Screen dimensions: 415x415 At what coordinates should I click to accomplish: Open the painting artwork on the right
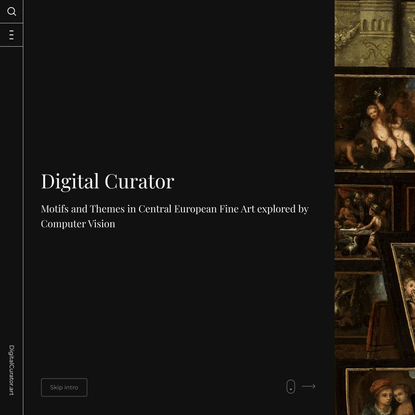click(375, 207)
